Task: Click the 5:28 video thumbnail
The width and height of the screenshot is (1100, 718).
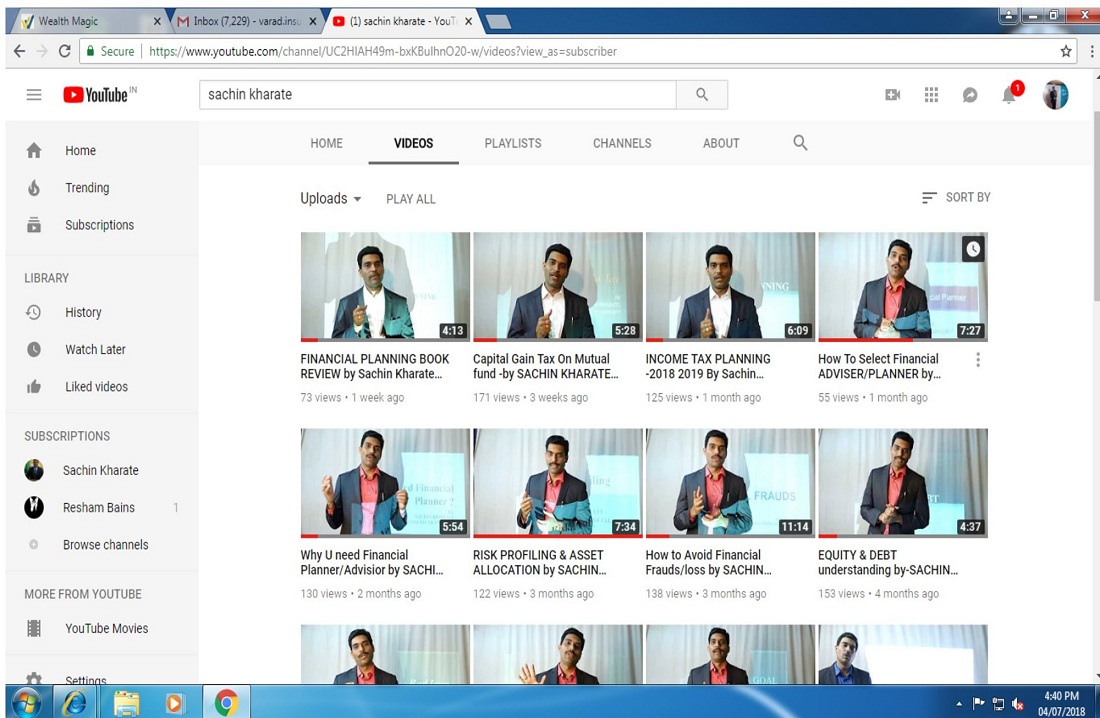Action: tap(558, 286)
